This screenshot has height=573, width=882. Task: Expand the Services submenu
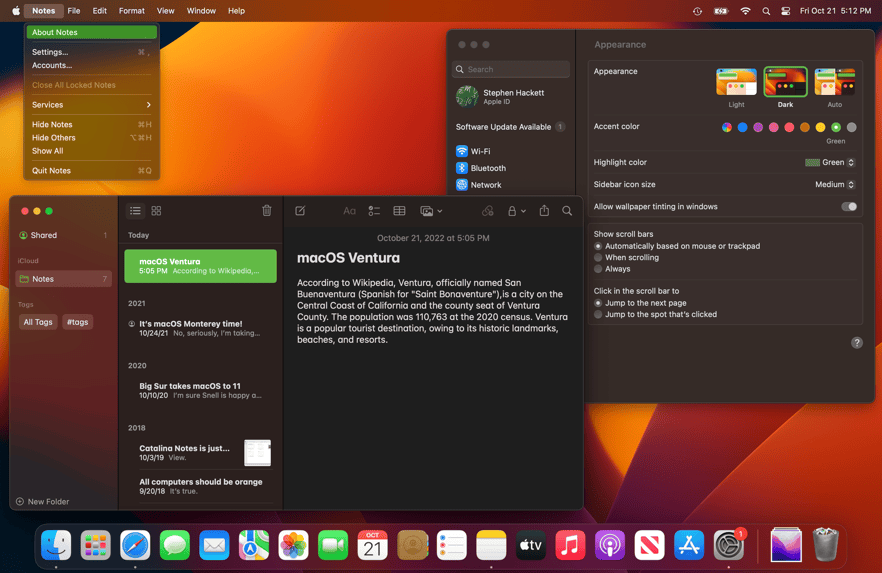pos(91,105)
